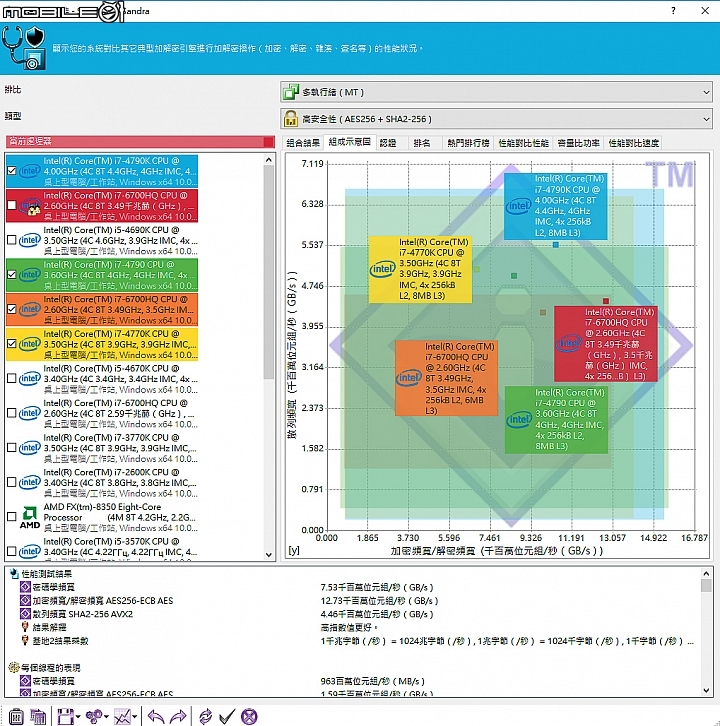Screen dimensions: 720x726
Task: Click the results panel scroll-down arrow
Action: click(706, 690)
